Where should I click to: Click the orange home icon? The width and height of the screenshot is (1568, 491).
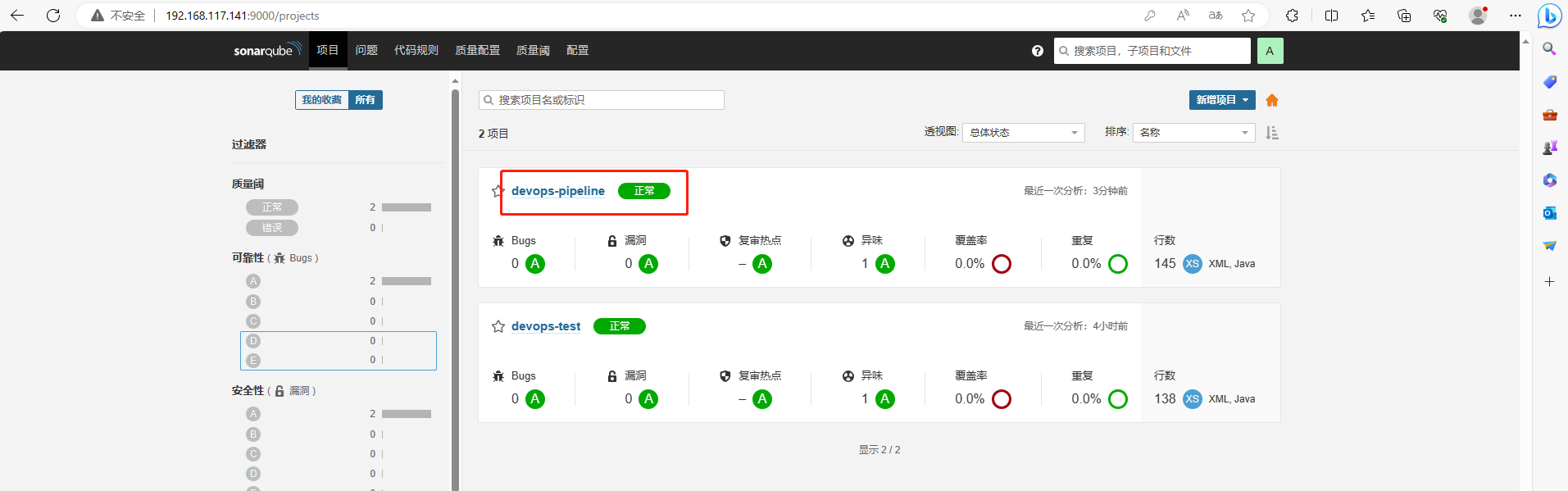[1271, 100]
